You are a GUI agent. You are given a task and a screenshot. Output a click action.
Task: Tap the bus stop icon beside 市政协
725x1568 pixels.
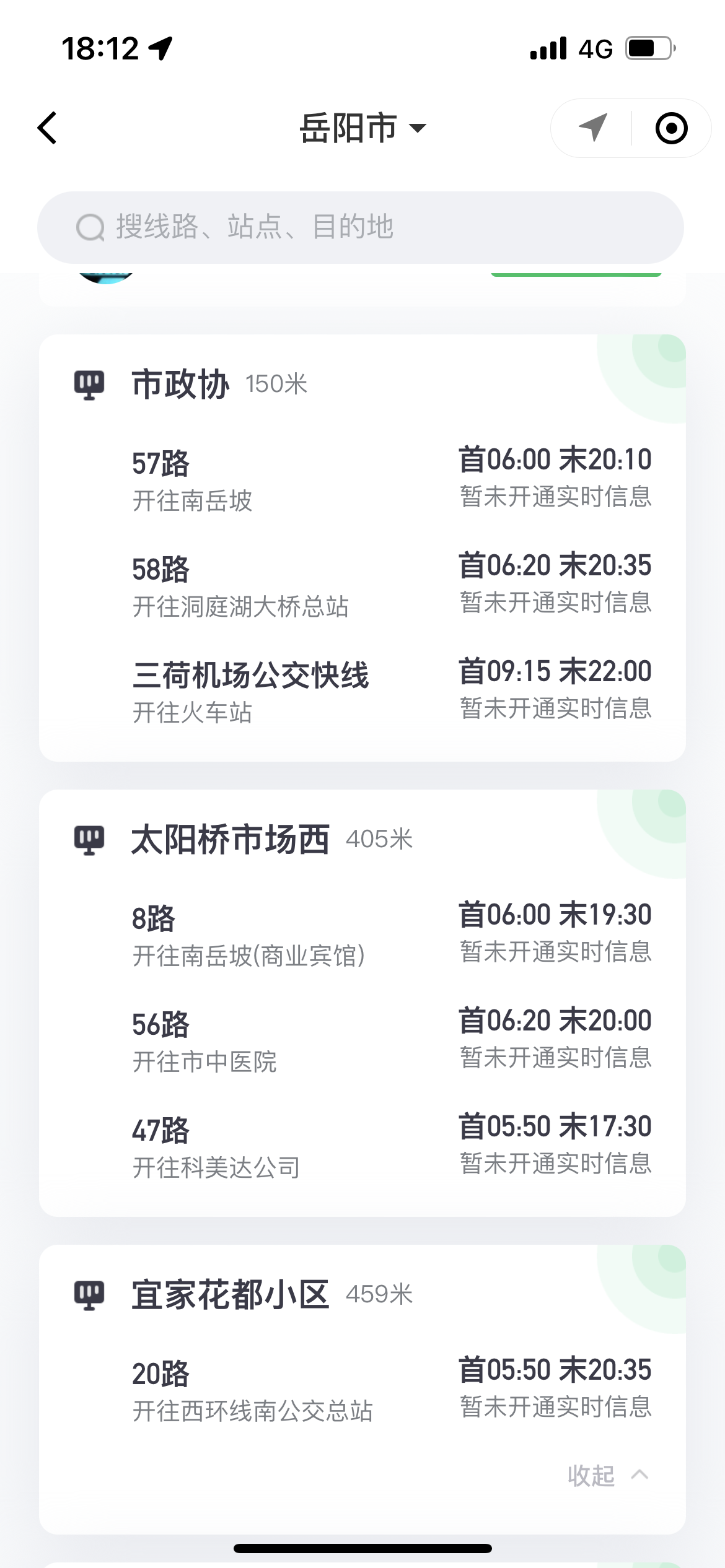click(89, 385)
